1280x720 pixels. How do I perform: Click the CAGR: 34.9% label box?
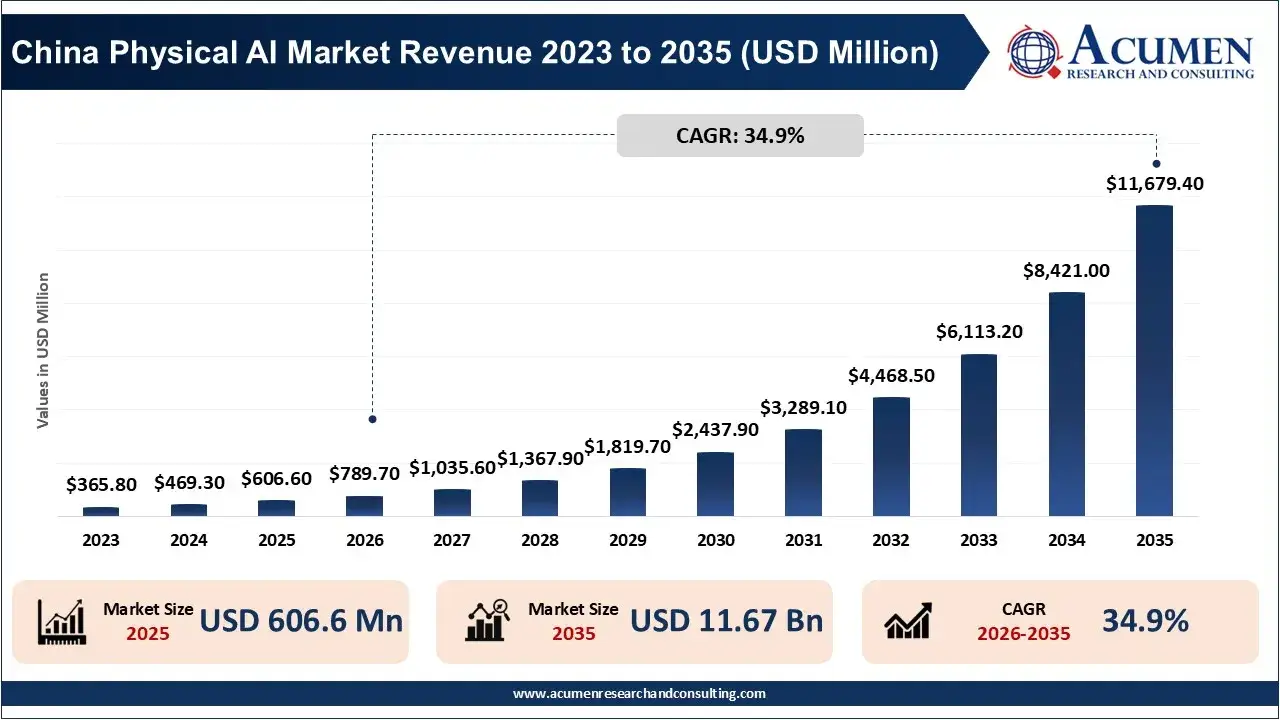(740, 135)
